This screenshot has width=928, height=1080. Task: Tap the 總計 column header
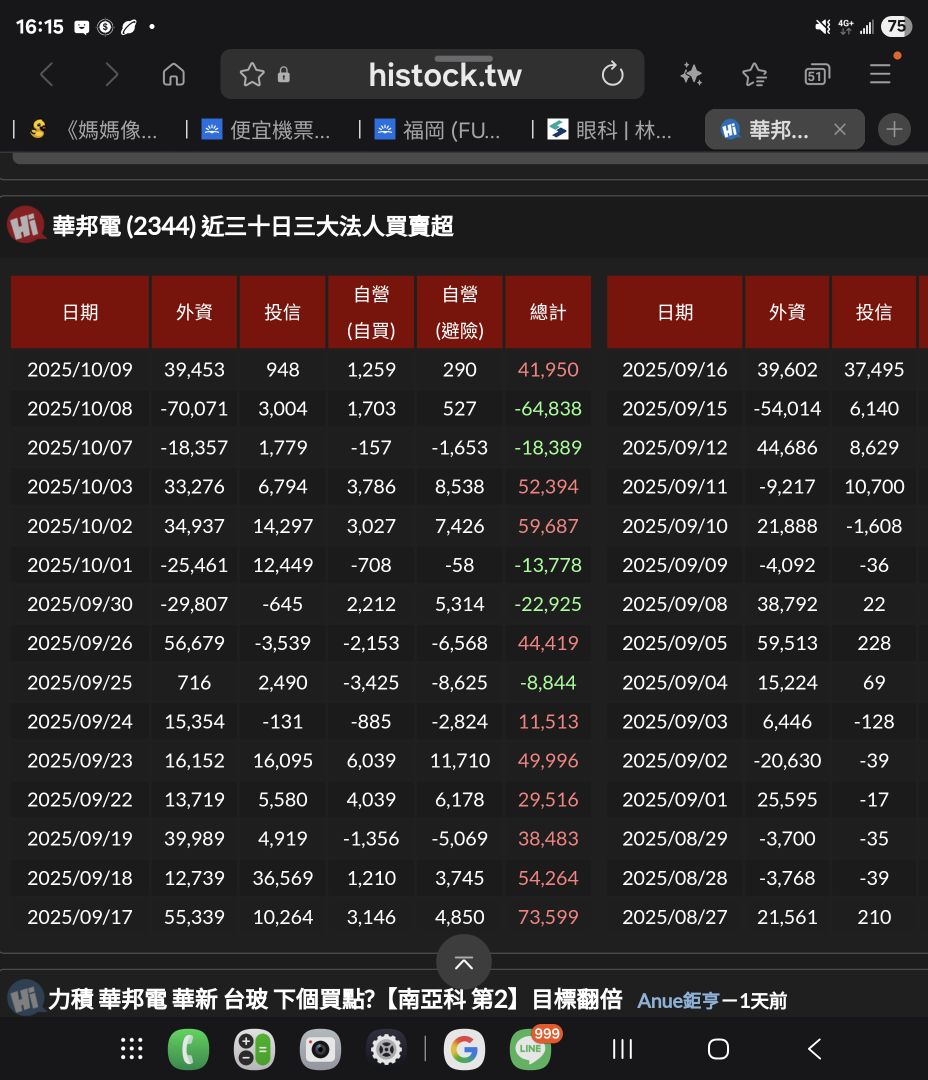tap(548, 312)
